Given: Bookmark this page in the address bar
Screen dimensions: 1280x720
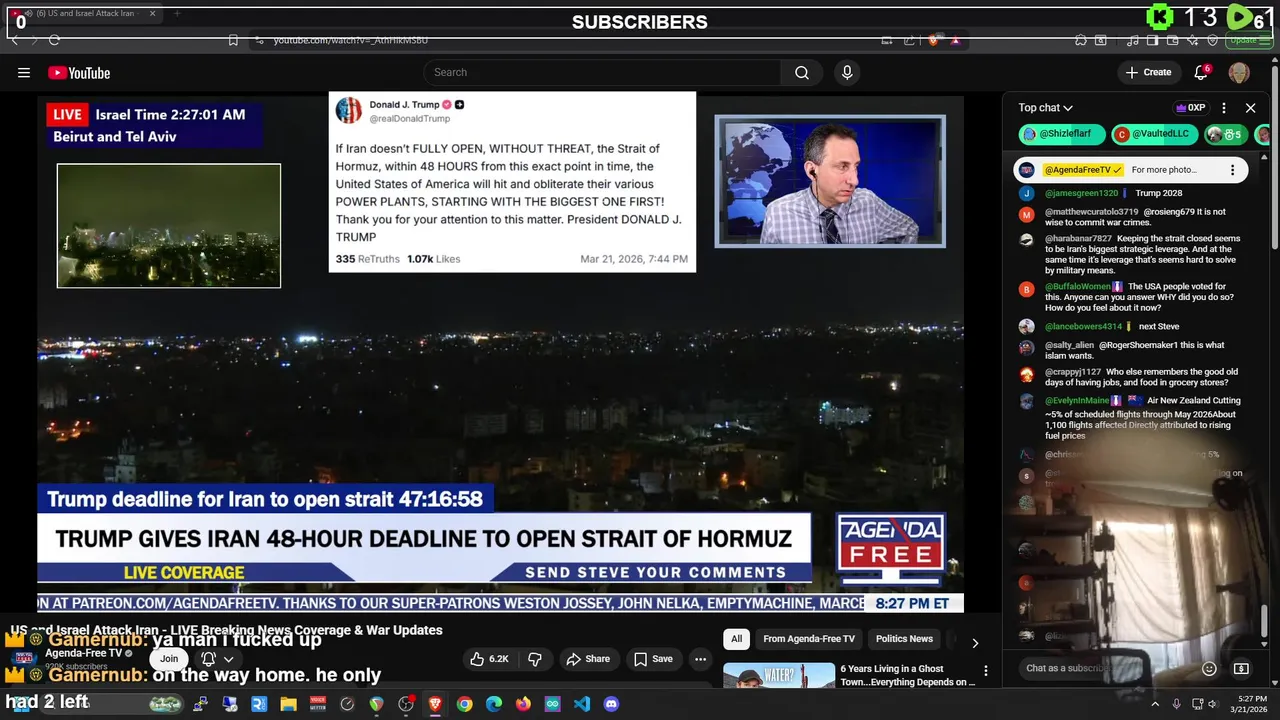Looking at the screenshot, I should (233, 40).
